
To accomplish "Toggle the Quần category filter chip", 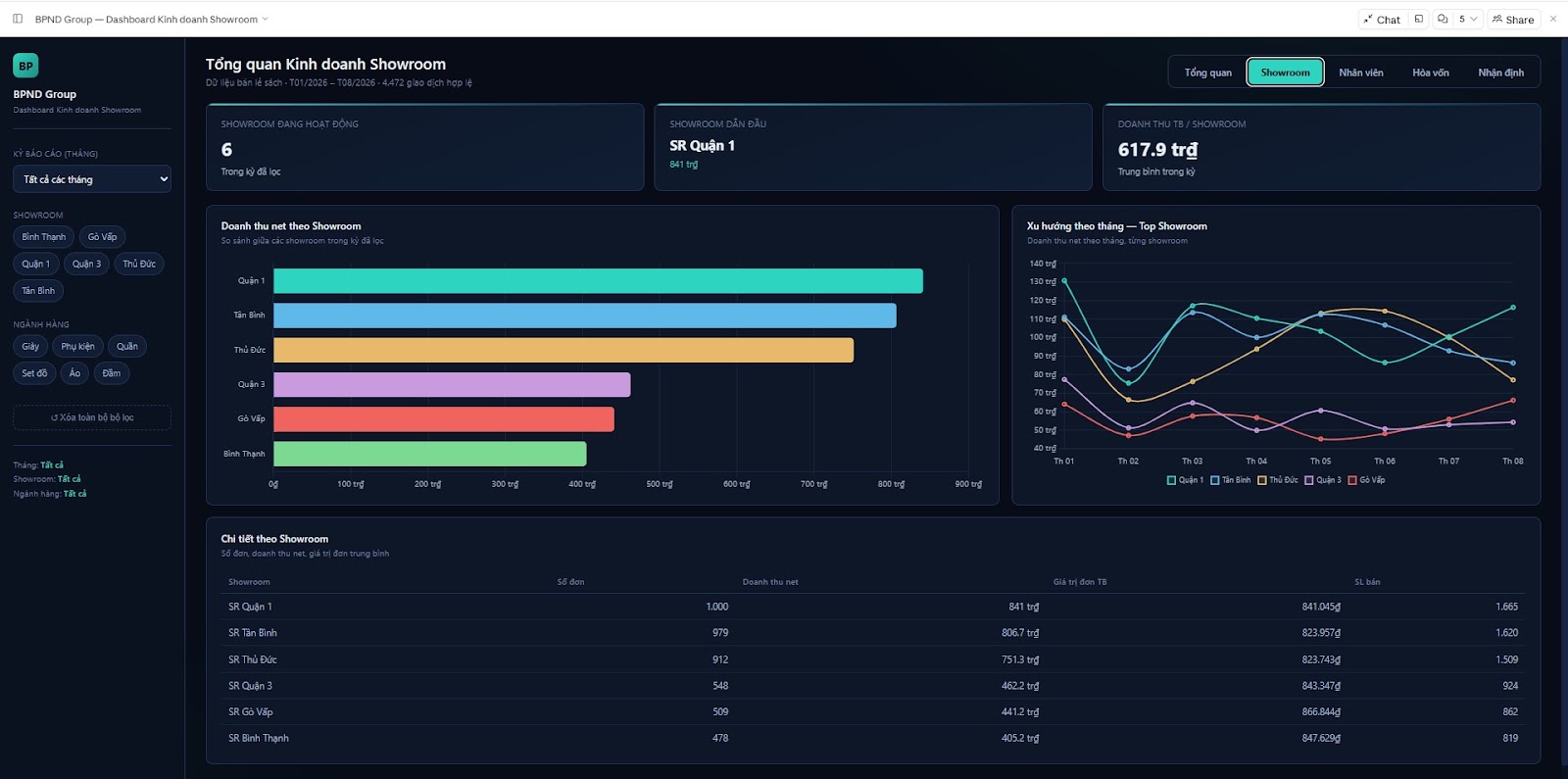I will click(x=127, y=346).
